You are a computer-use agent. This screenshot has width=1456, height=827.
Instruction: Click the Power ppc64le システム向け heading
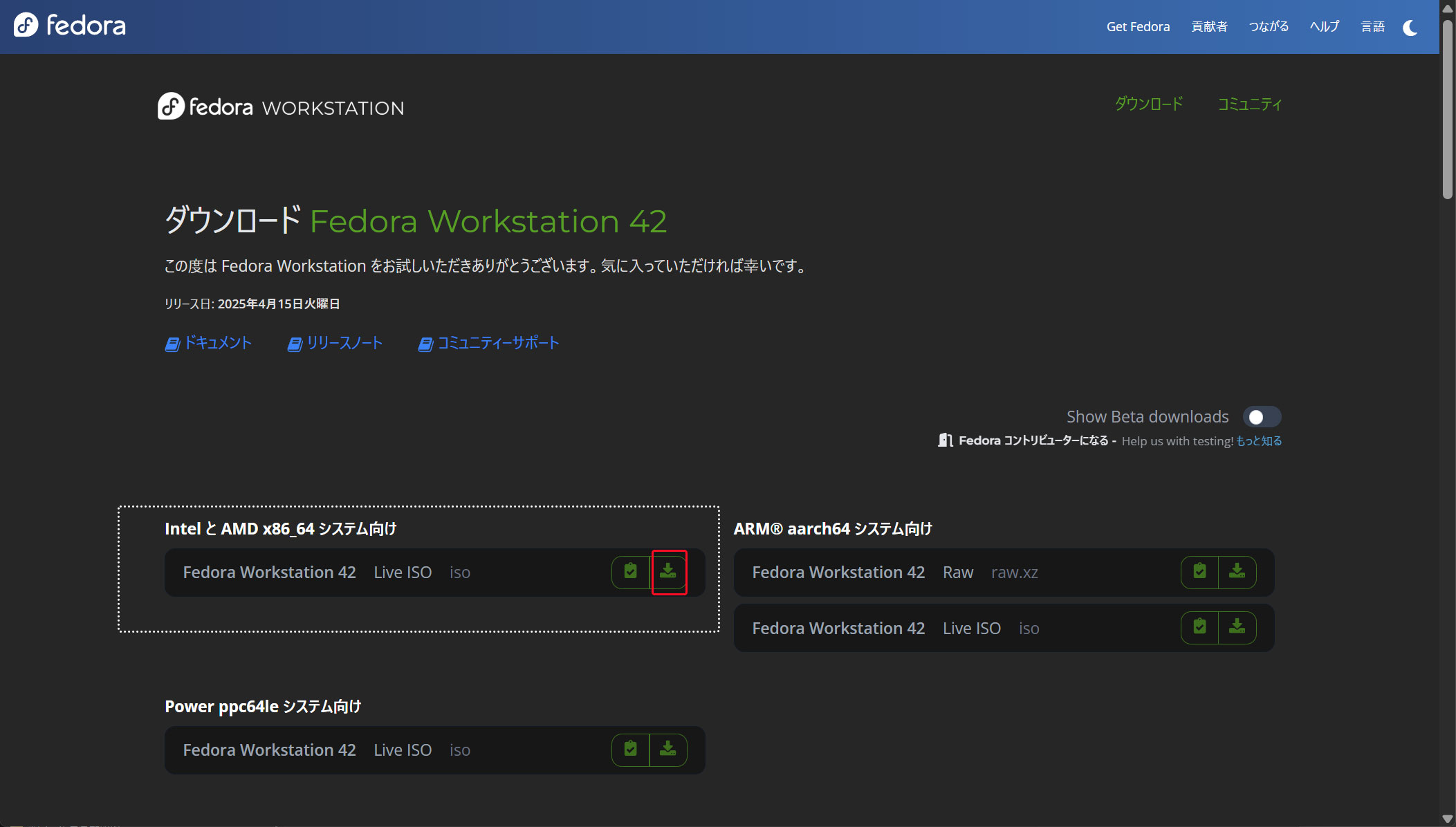click(263, 707)
